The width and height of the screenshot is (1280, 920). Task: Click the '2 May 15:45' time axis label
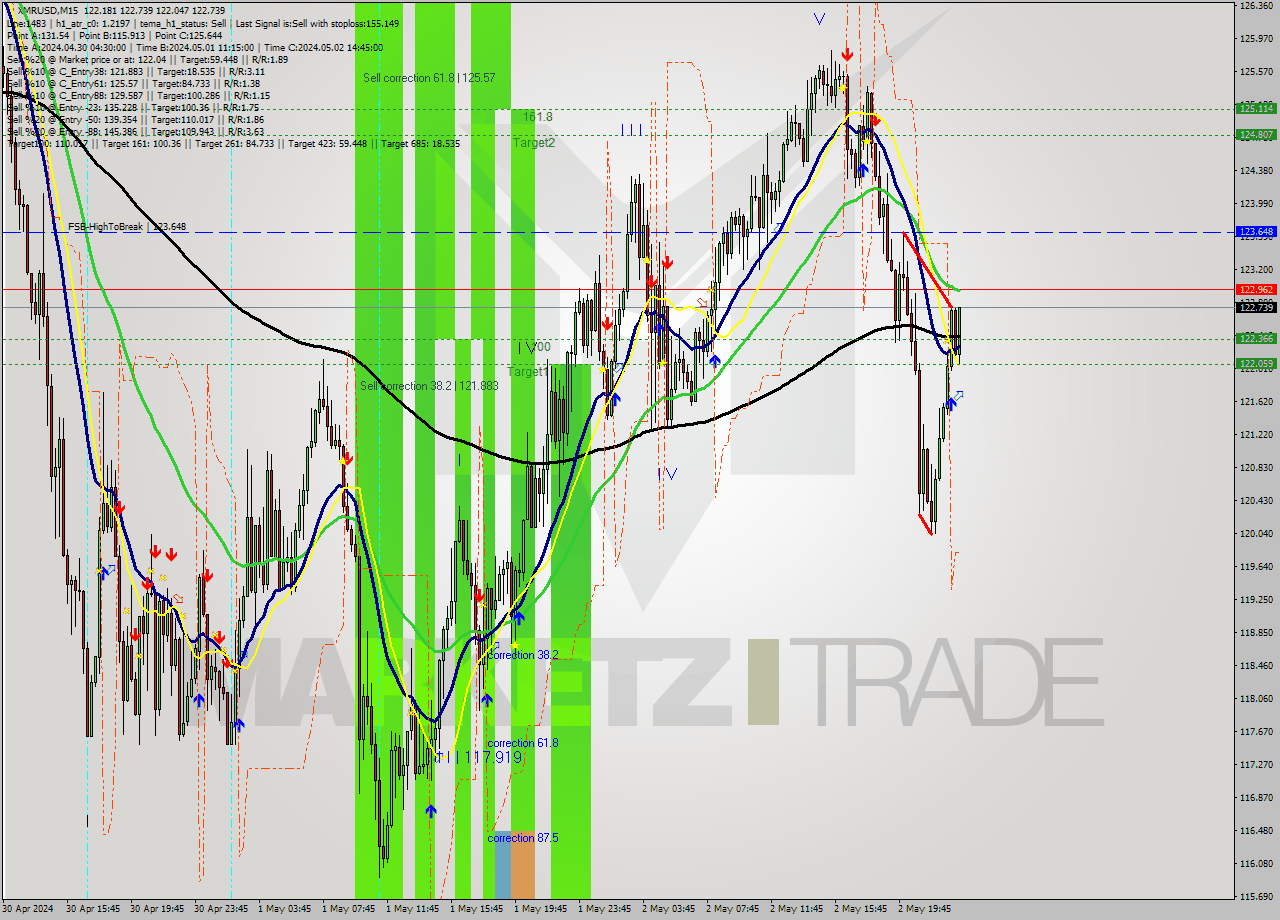859,909
